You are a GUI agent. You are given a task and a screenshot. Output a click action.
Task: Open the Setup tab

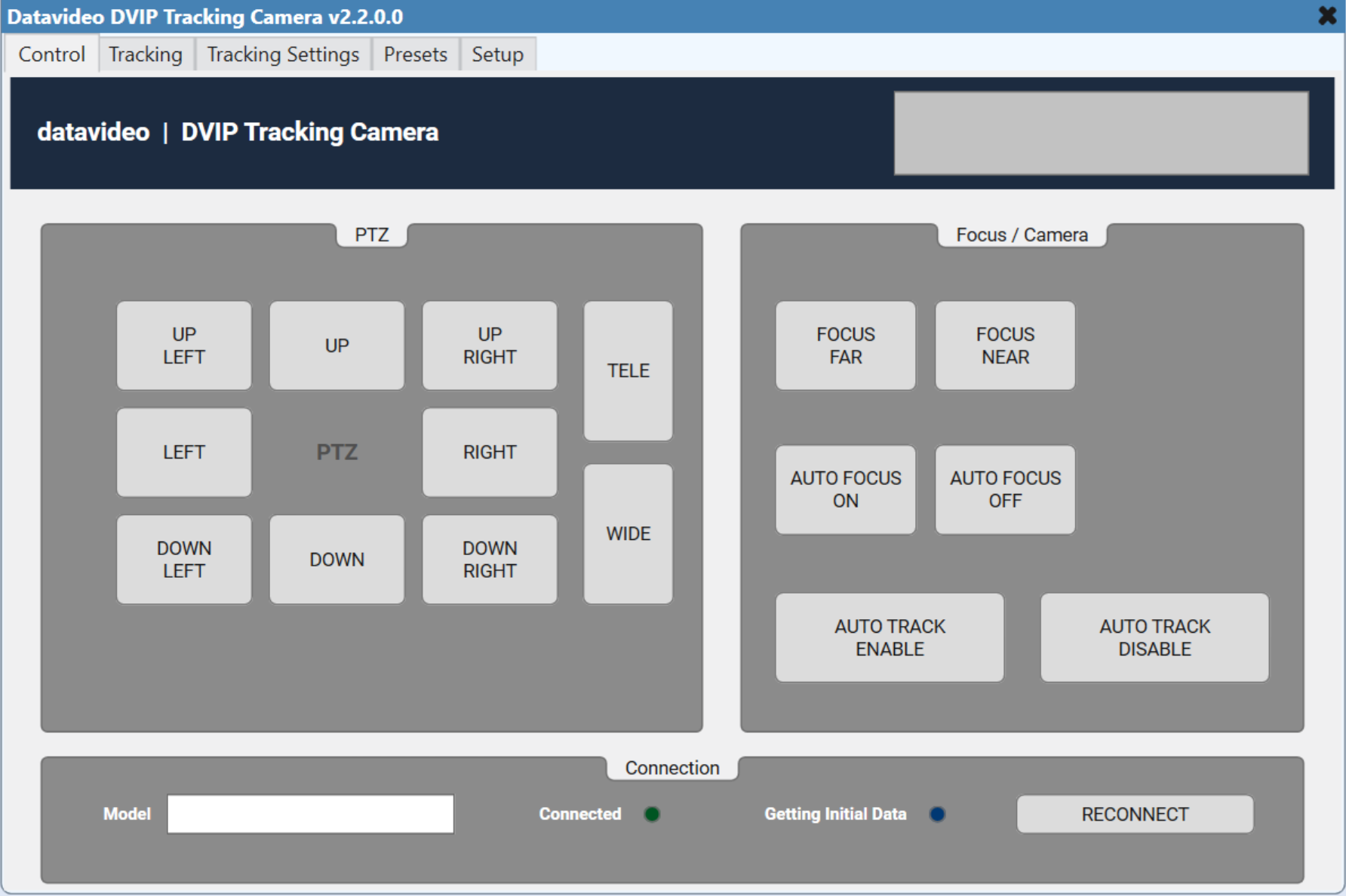point(497,54)
